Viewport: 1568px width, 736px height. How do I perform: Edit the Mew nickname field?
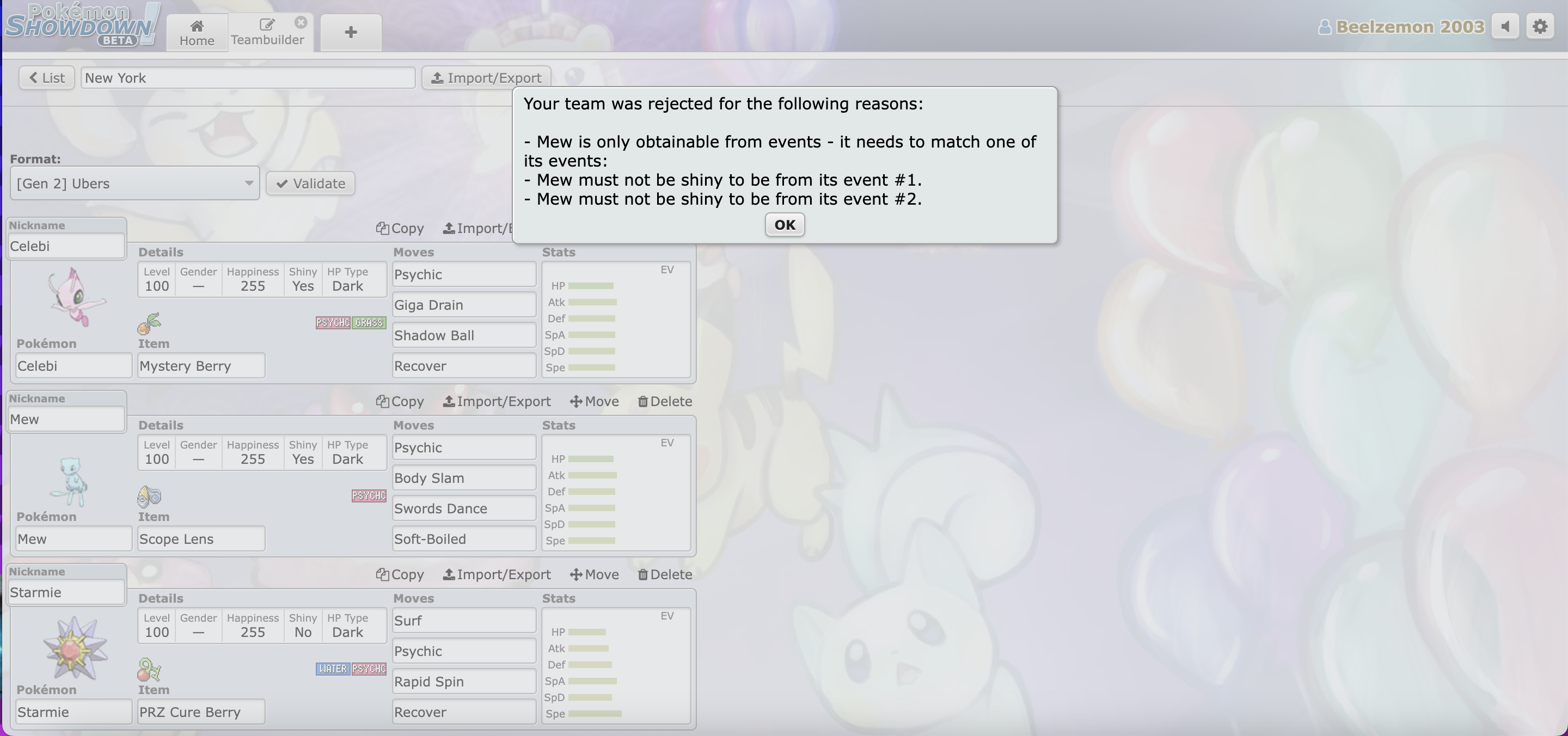click(x=66, y=419)
